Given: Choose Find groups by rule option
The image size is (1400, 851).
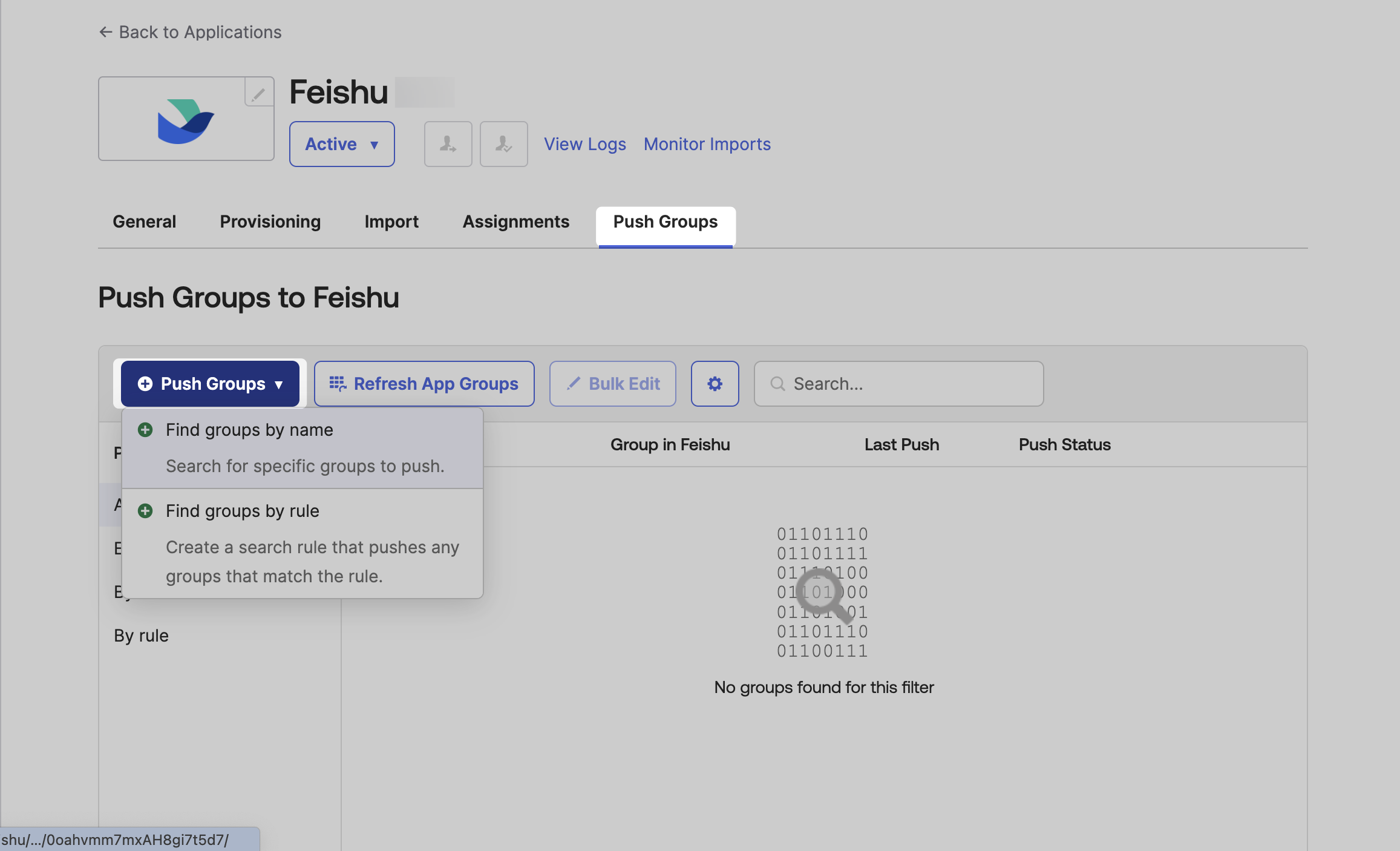Looking at the screenshot, I should pos(242,511).
